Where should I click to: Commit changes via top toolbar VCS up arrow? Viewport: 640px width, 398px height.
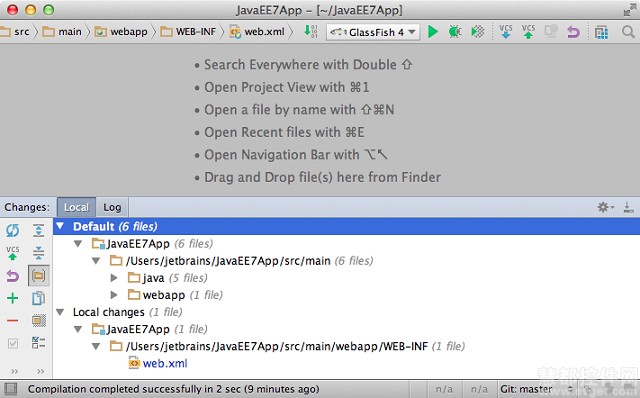(x=528, y=31)
